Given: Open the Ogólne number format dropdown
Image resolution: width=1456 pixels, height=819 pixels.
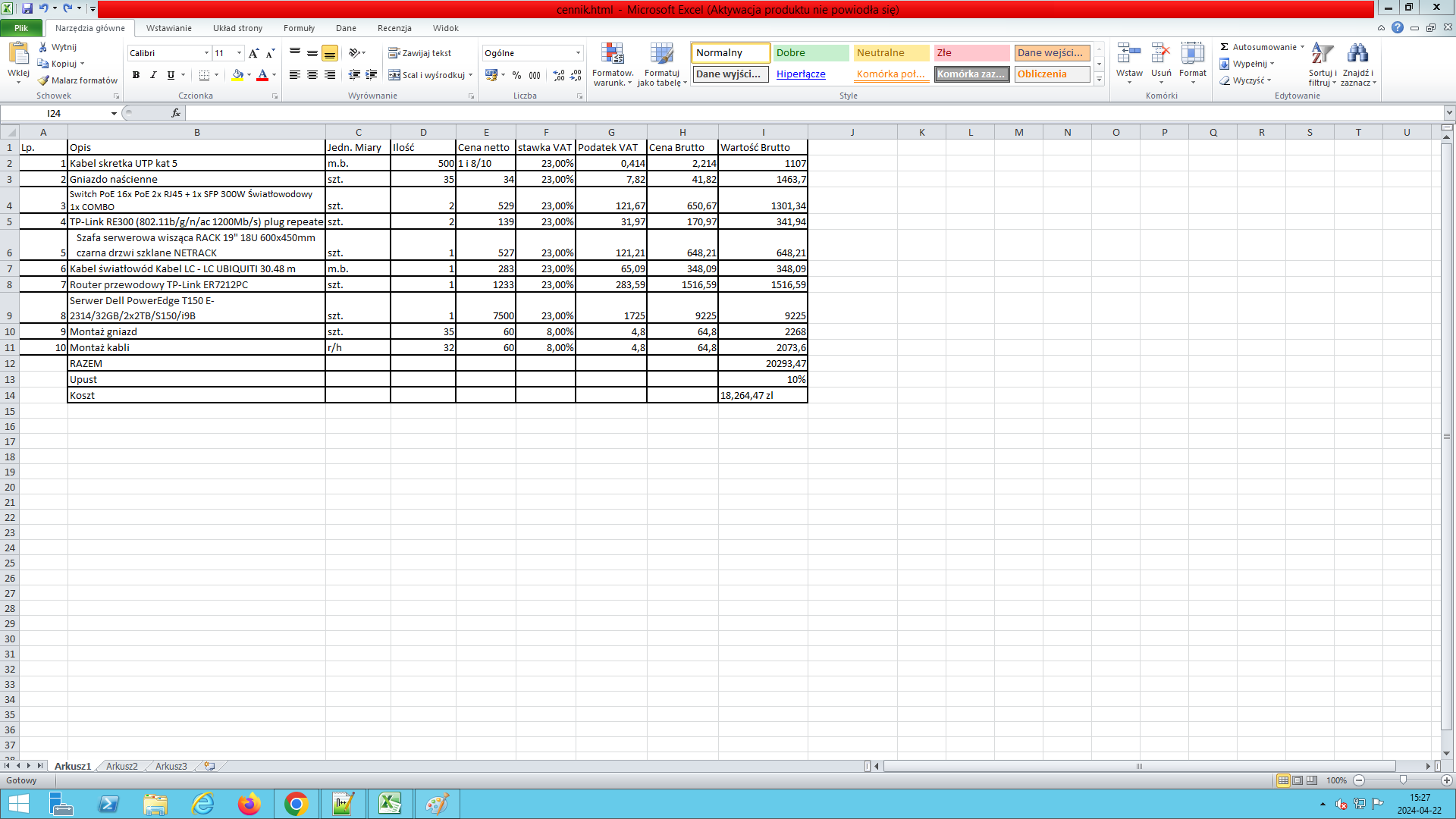Looking at the screenshot, I should point(578,53).
